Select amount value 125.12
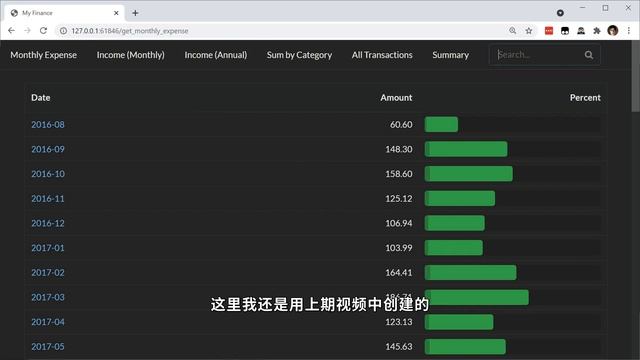The height and width of the screenshot is (360, 640). [x=399, y=198]
